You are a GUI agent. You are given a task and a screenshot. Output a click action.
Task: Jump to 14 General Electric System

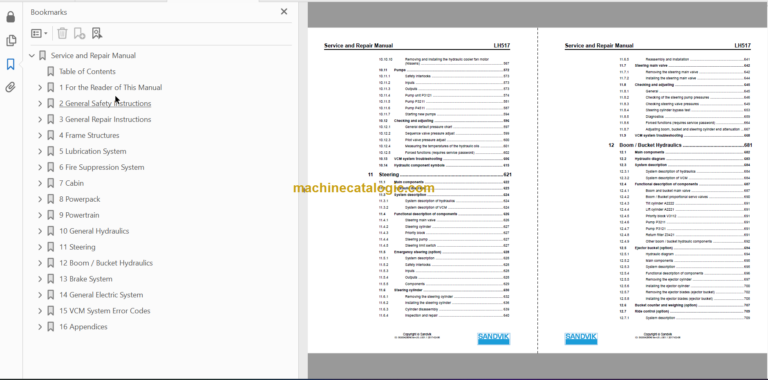101,295
